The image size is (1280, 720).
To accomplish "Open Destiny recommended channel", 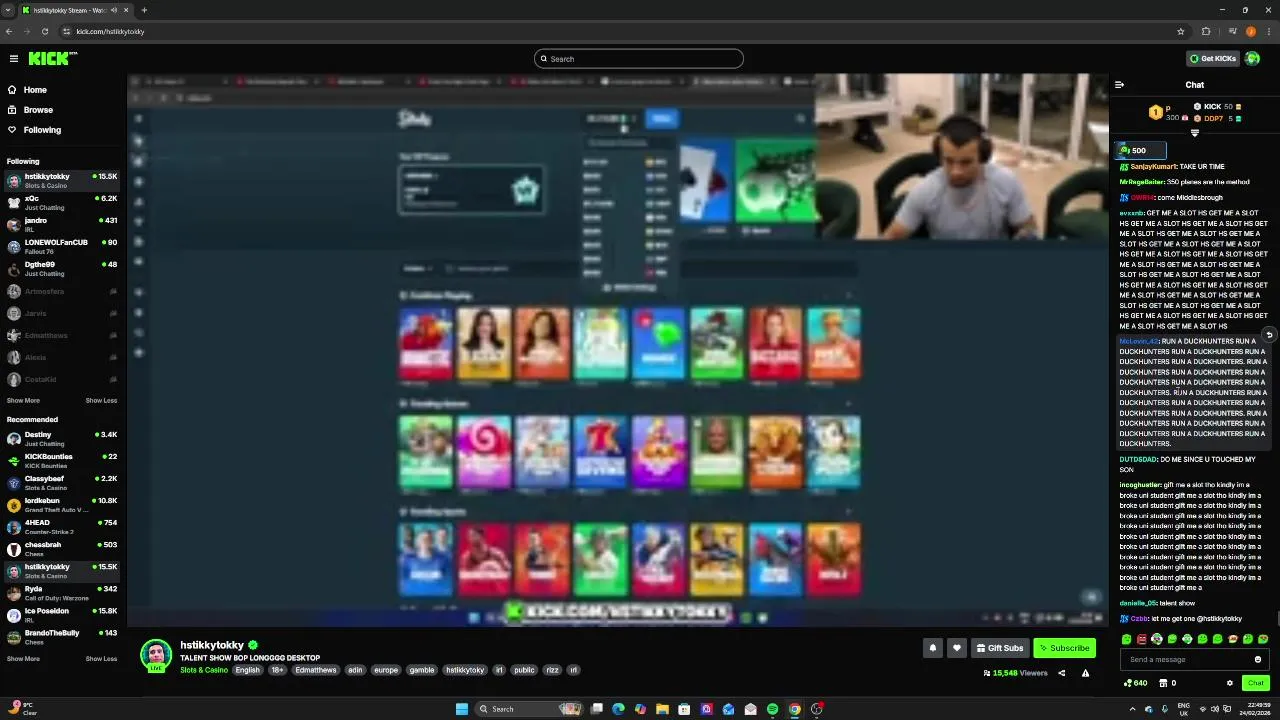I will pyautogui.click(x=60, y=439).
